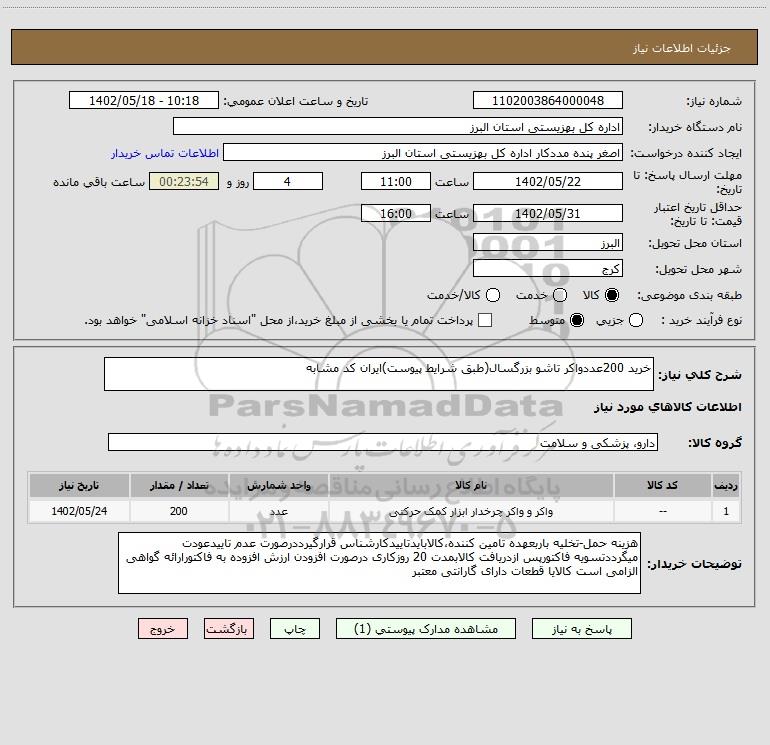Click the response deadline date 1402/05/22
The image size is (770, 745).
(x=548, y=181)
